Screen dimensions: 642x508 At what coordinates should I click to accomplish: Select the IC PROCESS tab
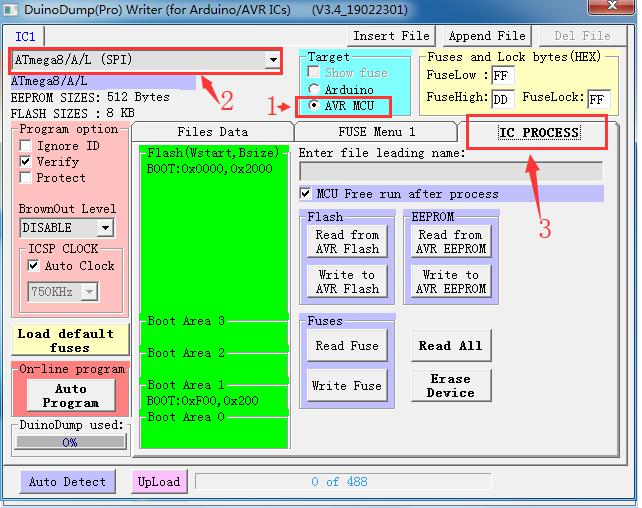click(x=539, y=133)
